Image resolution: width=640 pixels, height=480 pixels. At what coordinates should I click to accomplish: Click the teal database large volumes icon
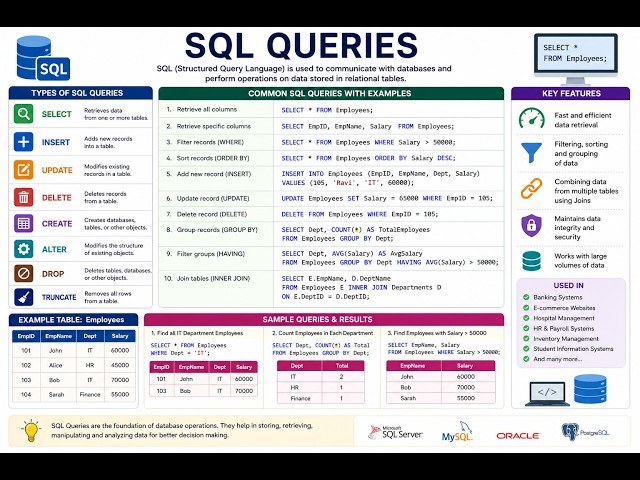point(531,261)
